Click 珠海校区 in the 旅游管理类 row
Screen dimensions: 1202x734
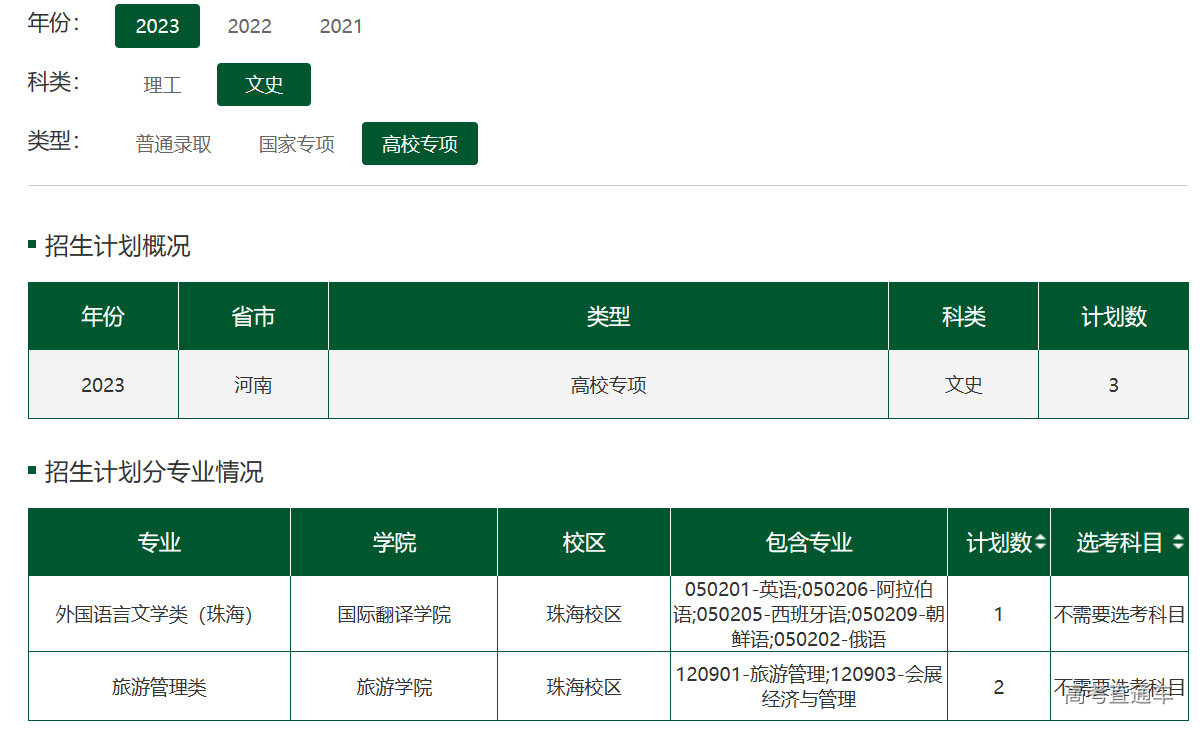tap(584, 687)
